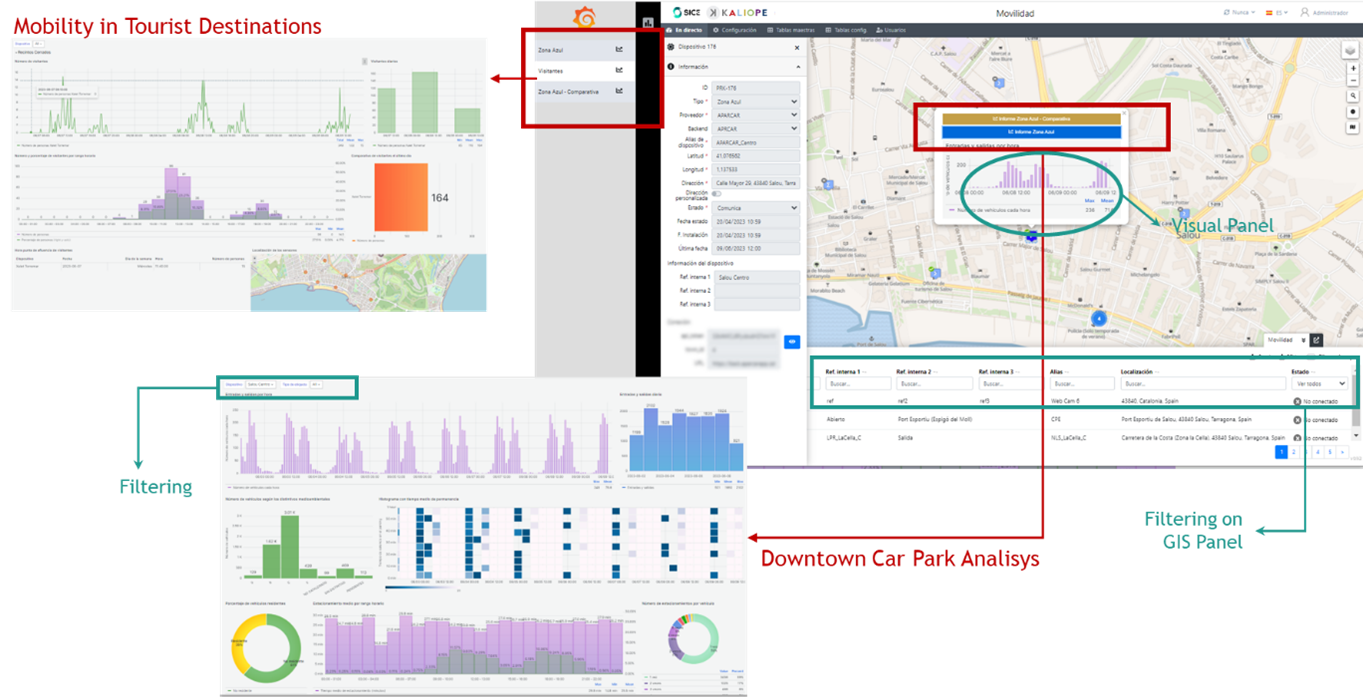Click the Ref. interna 1 field Salou Centro
1363x697 pixels.
[756, 277]
